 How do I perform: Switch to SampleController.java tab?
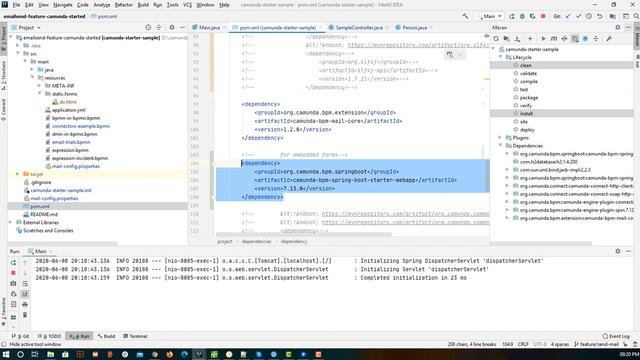click(359, 27)
